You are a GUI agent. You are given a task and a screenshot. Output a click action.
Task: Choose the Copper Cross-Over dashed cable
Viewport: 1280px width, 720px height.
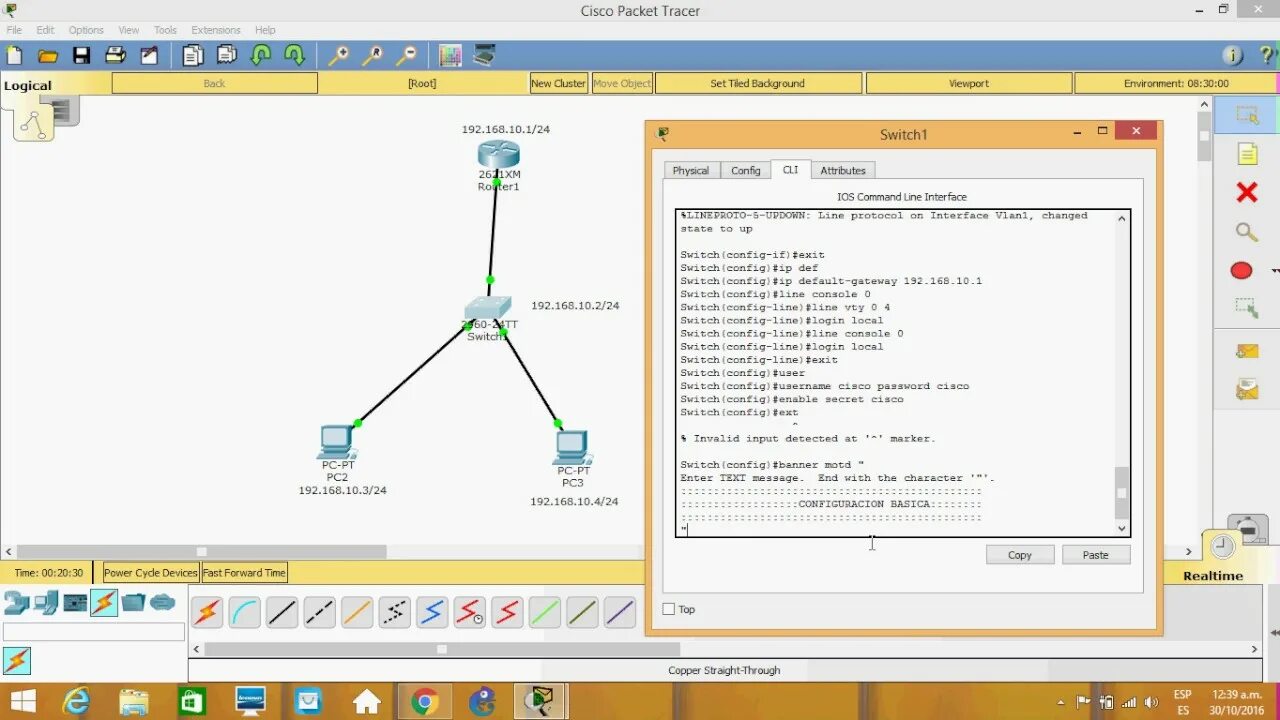point(320,612)
